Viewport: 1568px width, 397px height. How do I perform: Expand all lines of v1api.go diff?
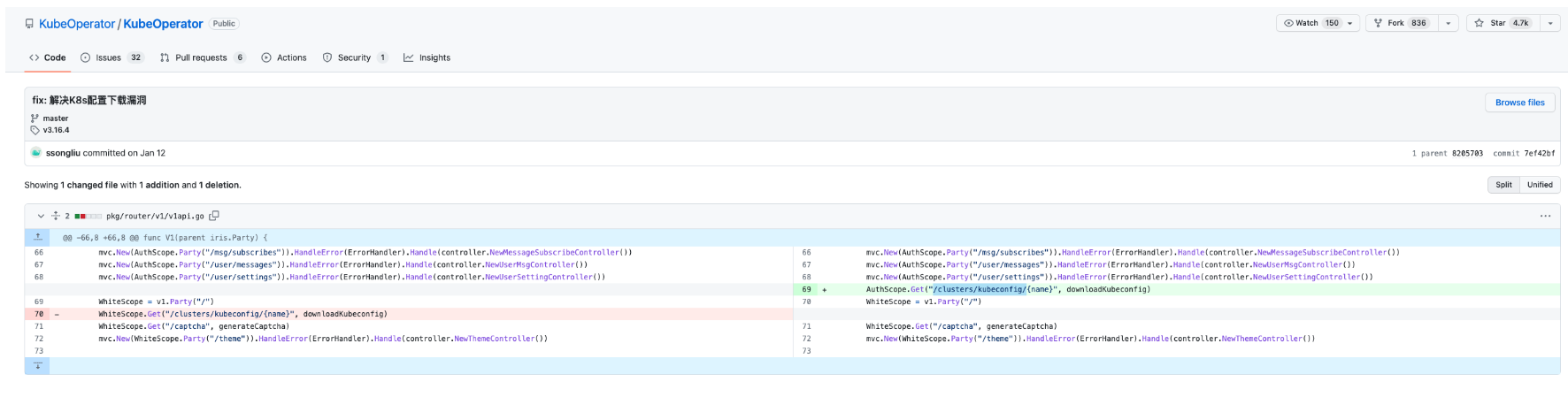pyautogui.click(x=55, y=216)
